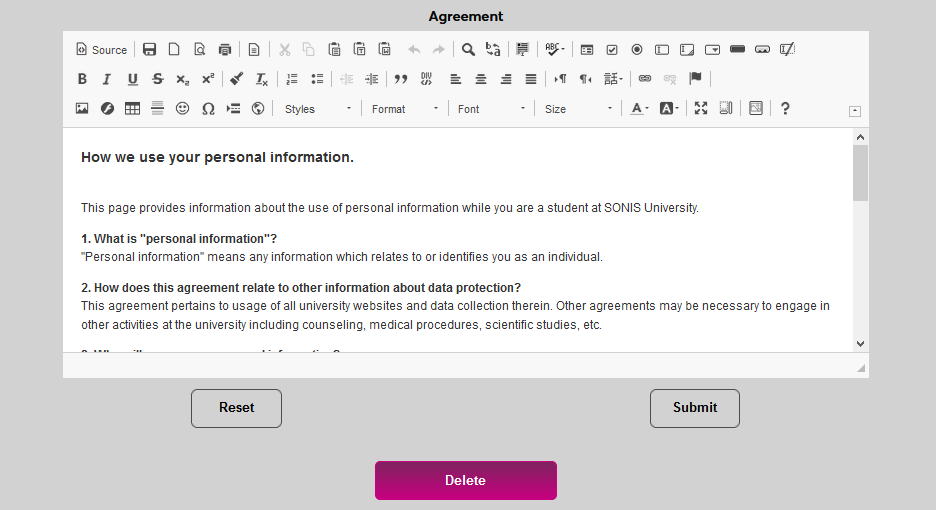Viewport: 936px width, 510px height.
Task: Click the Reset button
Action: pos(236,408)
